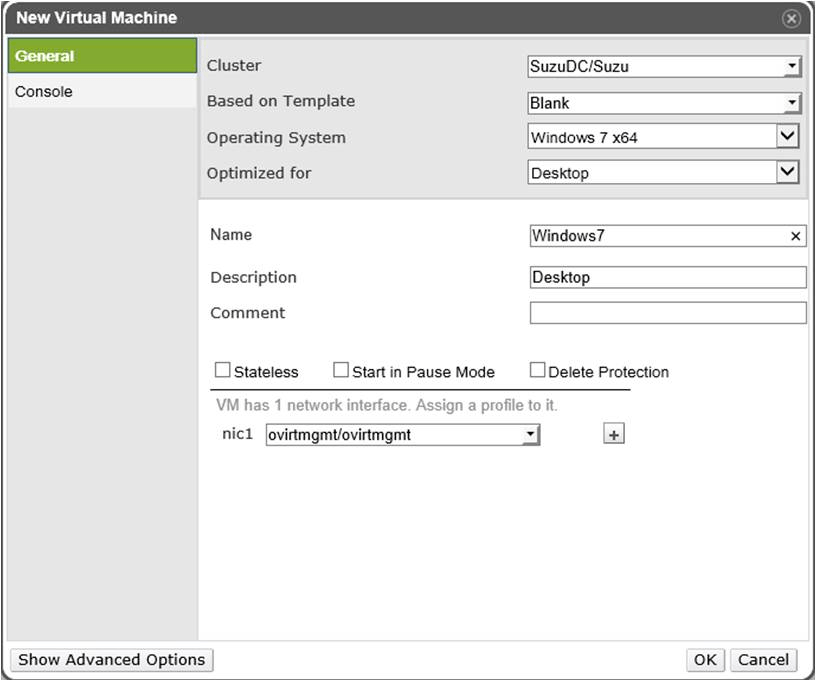Image resolution: width=816 pixels, height=681 pixels.
Task: Click the Show Advanced Options button
Action: (x=111, y=660)
